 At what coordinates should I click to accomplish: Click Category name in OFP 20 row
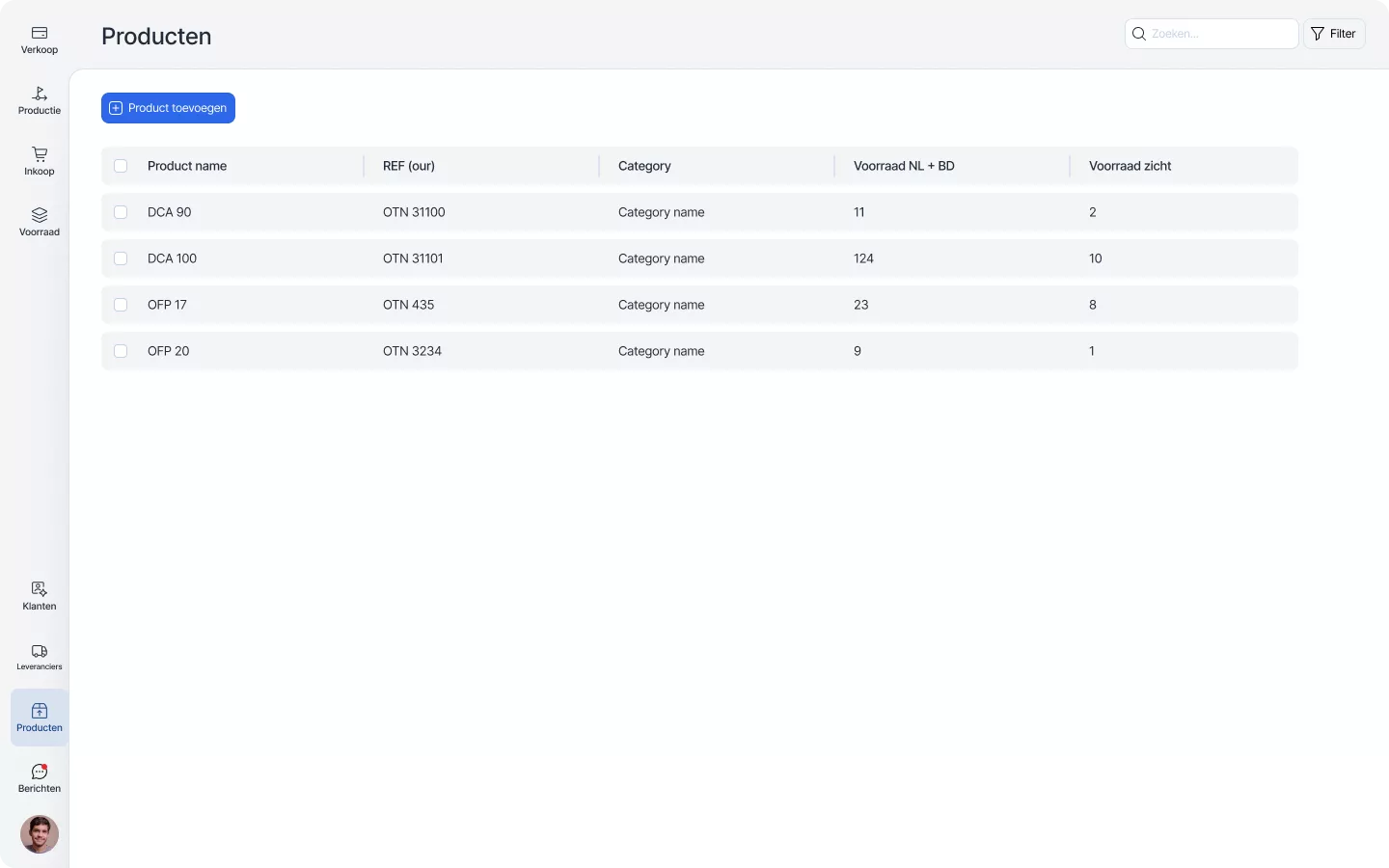coord(662,351)
